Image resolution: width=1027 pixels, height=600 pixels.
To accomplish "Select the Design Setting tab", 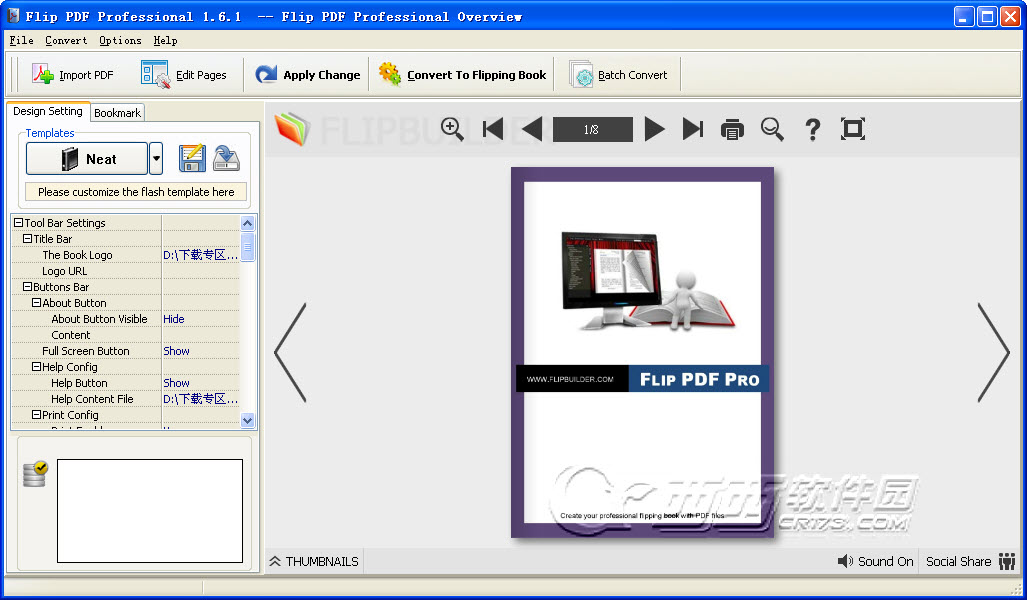I will (x=48, y=111).
